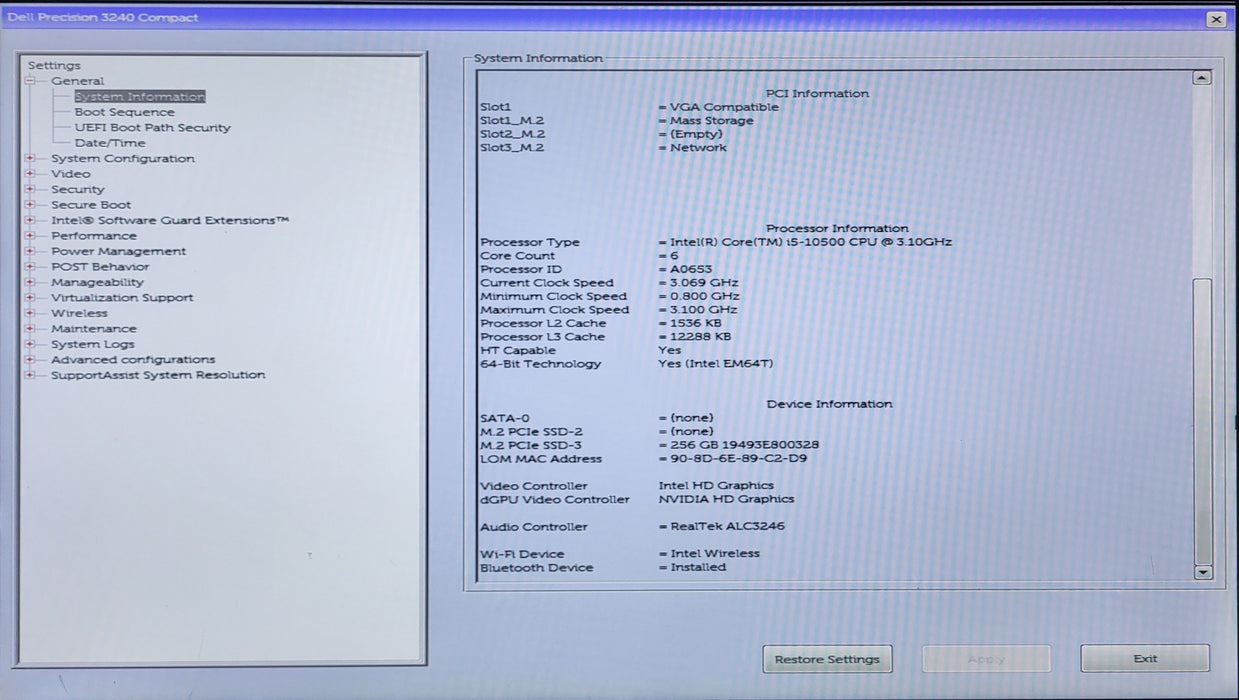
Task: Expand the Security settings node
Action: click(x=30, y=189)
